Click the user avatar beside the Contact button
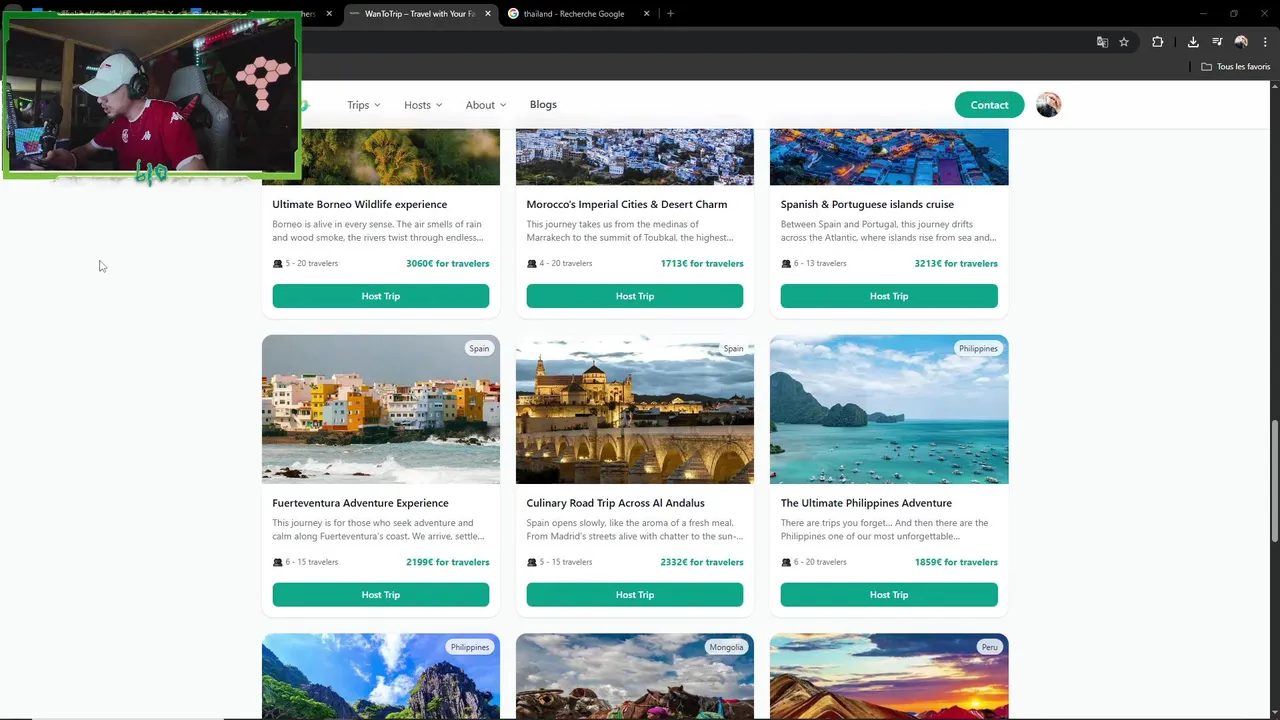The image size is (1280, 720). click(x=1048, y=105)
